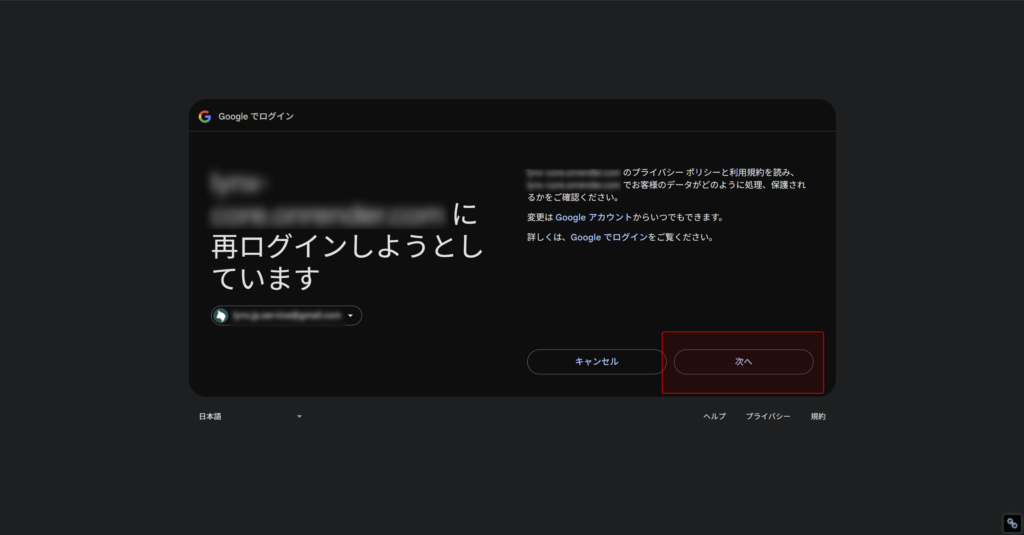Open the 規約 footer link
Viewport: 1024px width, 535px height.
pos(818,416)
